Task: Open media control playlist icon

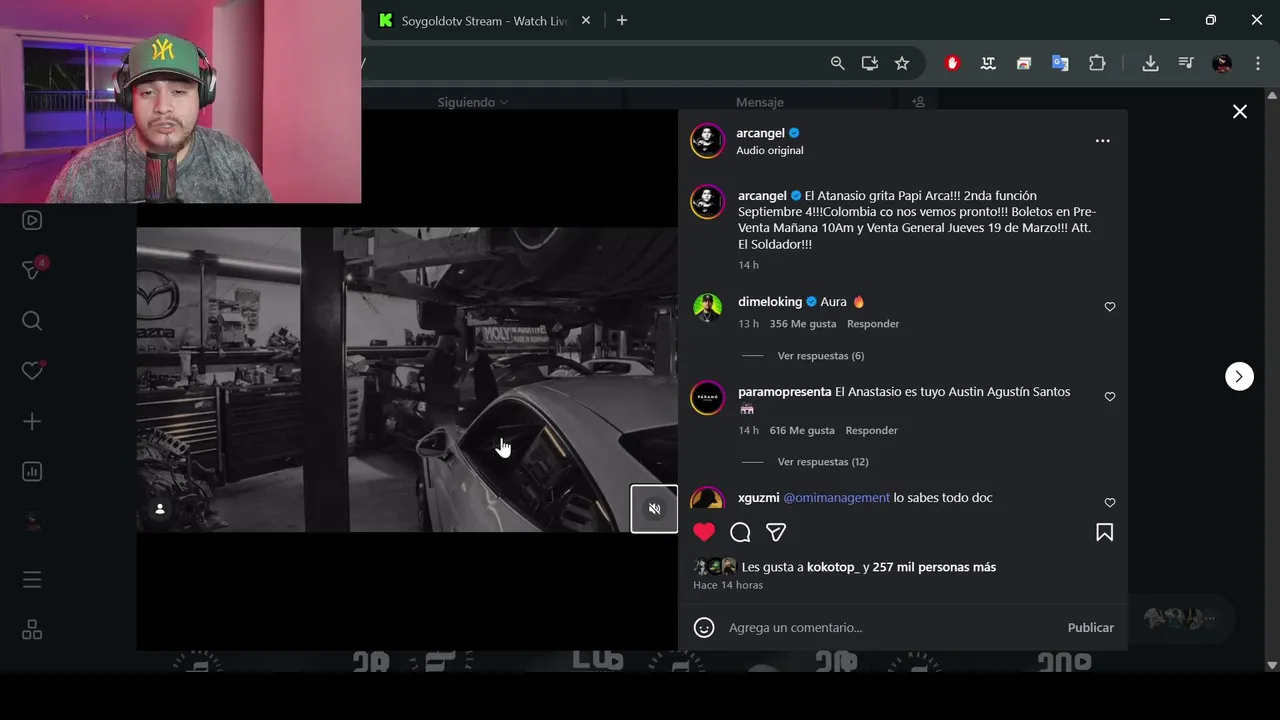Action: coord(1186,63)
